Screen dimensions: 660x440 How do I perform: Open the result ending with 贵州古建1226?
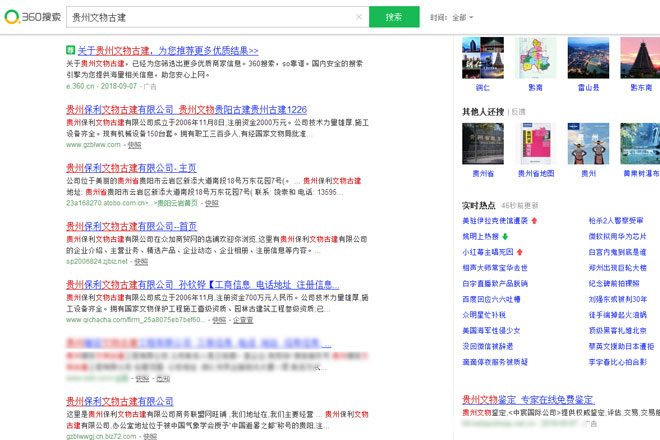click(x=186, y=110)
